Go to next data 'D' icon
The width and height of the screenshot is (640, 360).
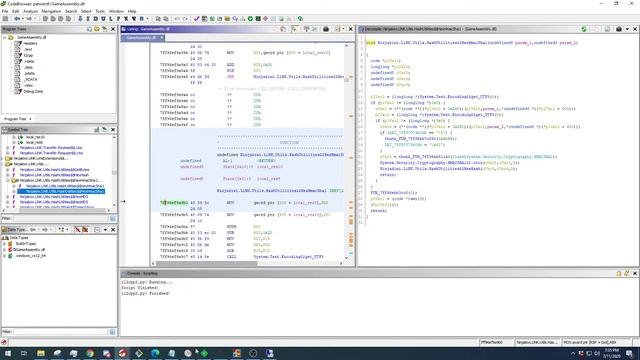[x=96, y=19]
